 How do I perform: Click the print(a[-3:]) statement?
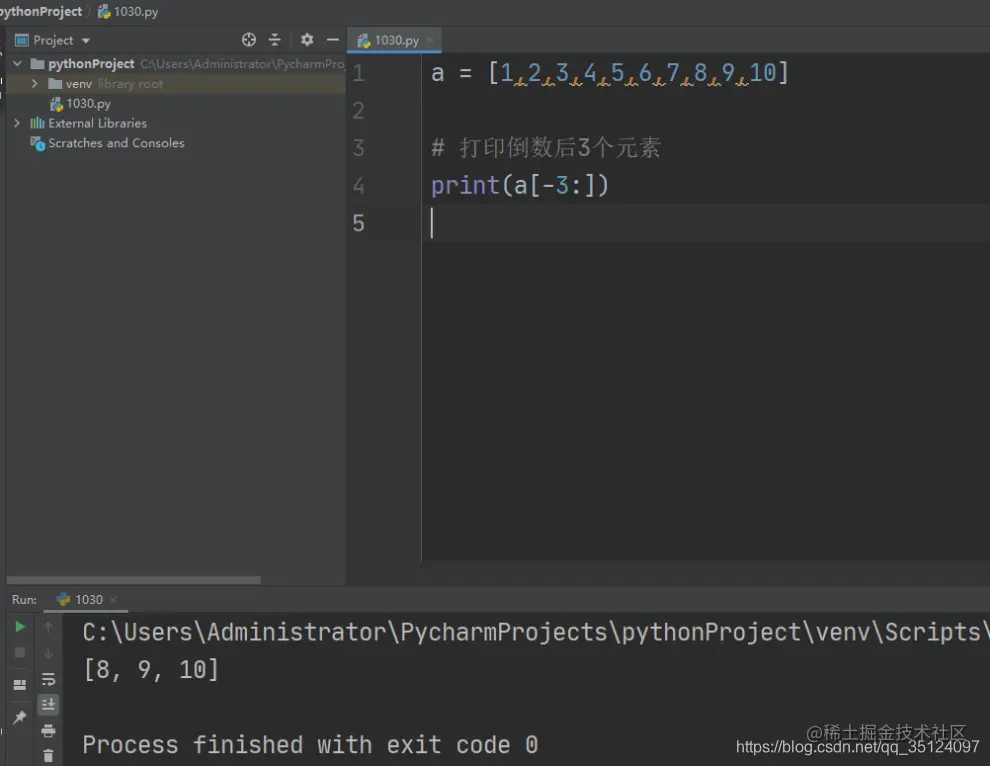[520, 186]
